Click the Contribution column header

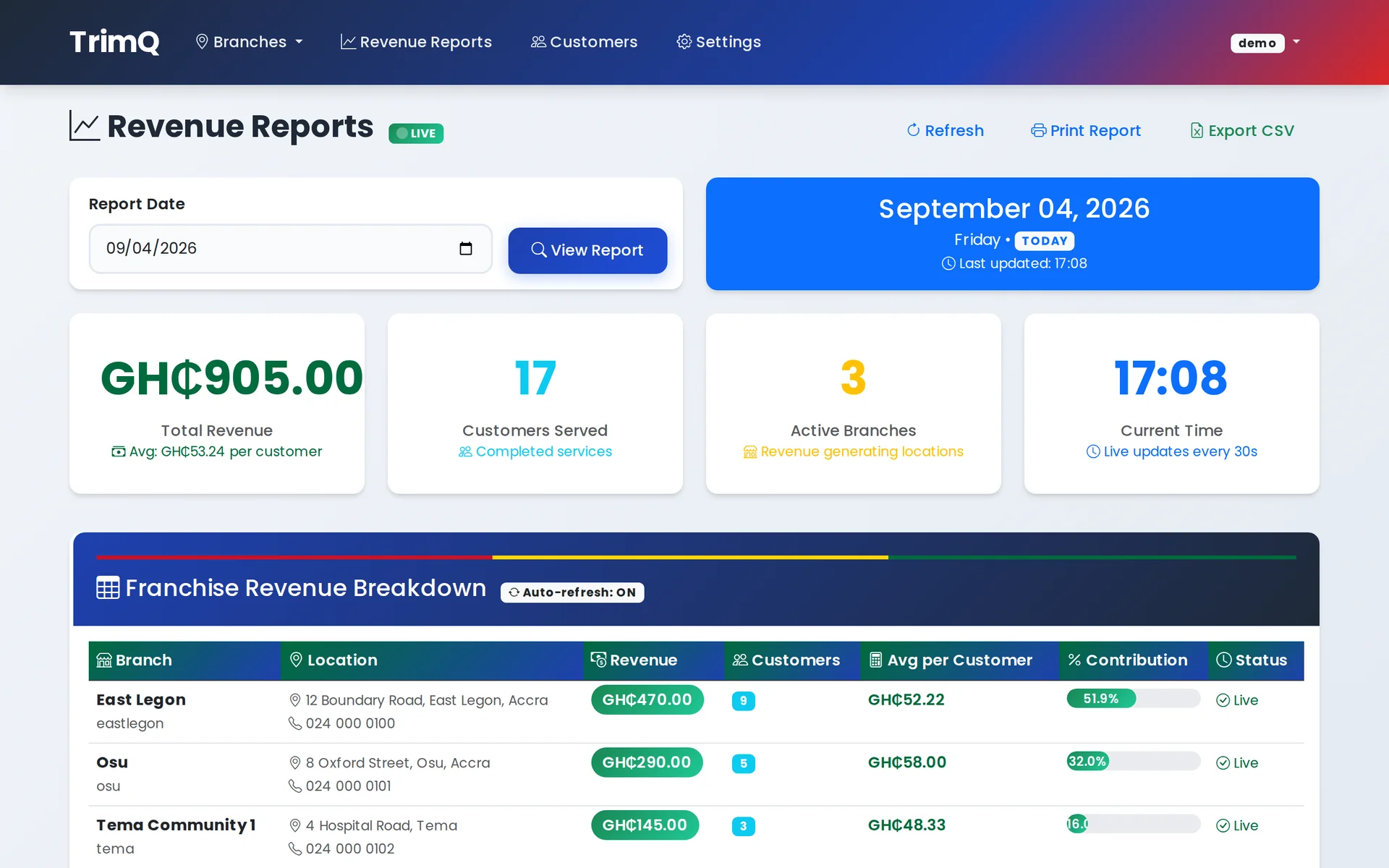coord(1134,660)
